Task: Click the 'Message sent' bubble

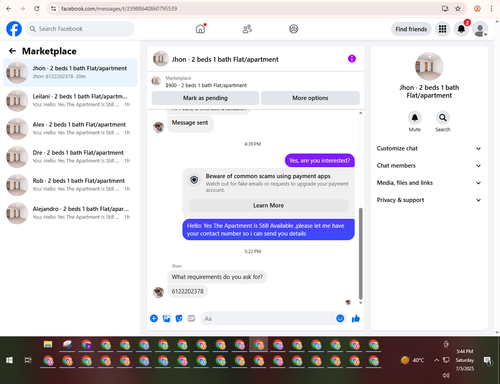Action: coord(190,123)
